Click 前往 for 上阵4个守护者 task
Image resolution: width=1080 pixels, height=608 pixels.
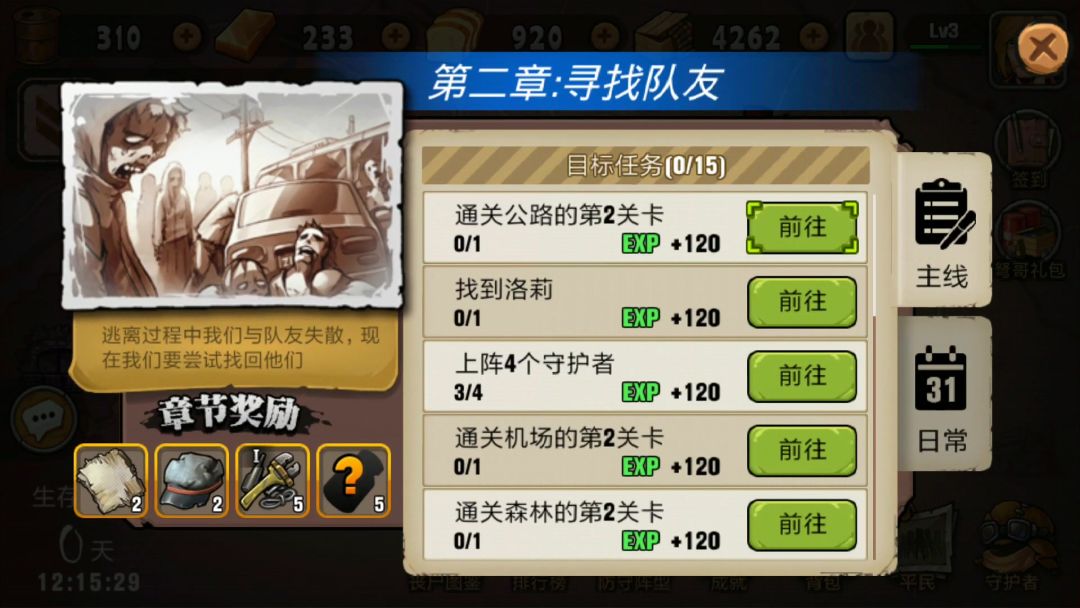[x=802, y=376]
